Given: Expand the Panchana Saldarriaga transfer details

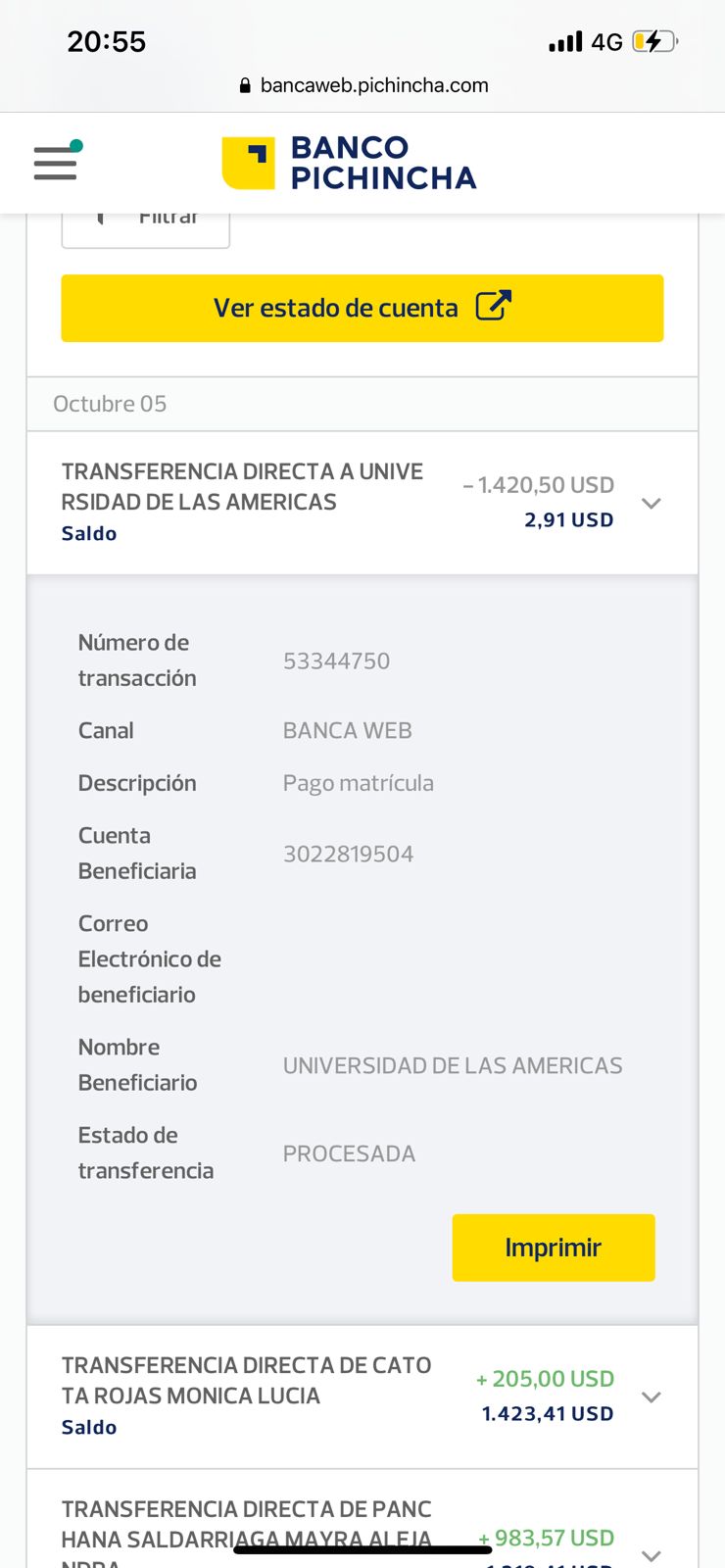Looking at the screenshot, I should (x=652, y=1554).
